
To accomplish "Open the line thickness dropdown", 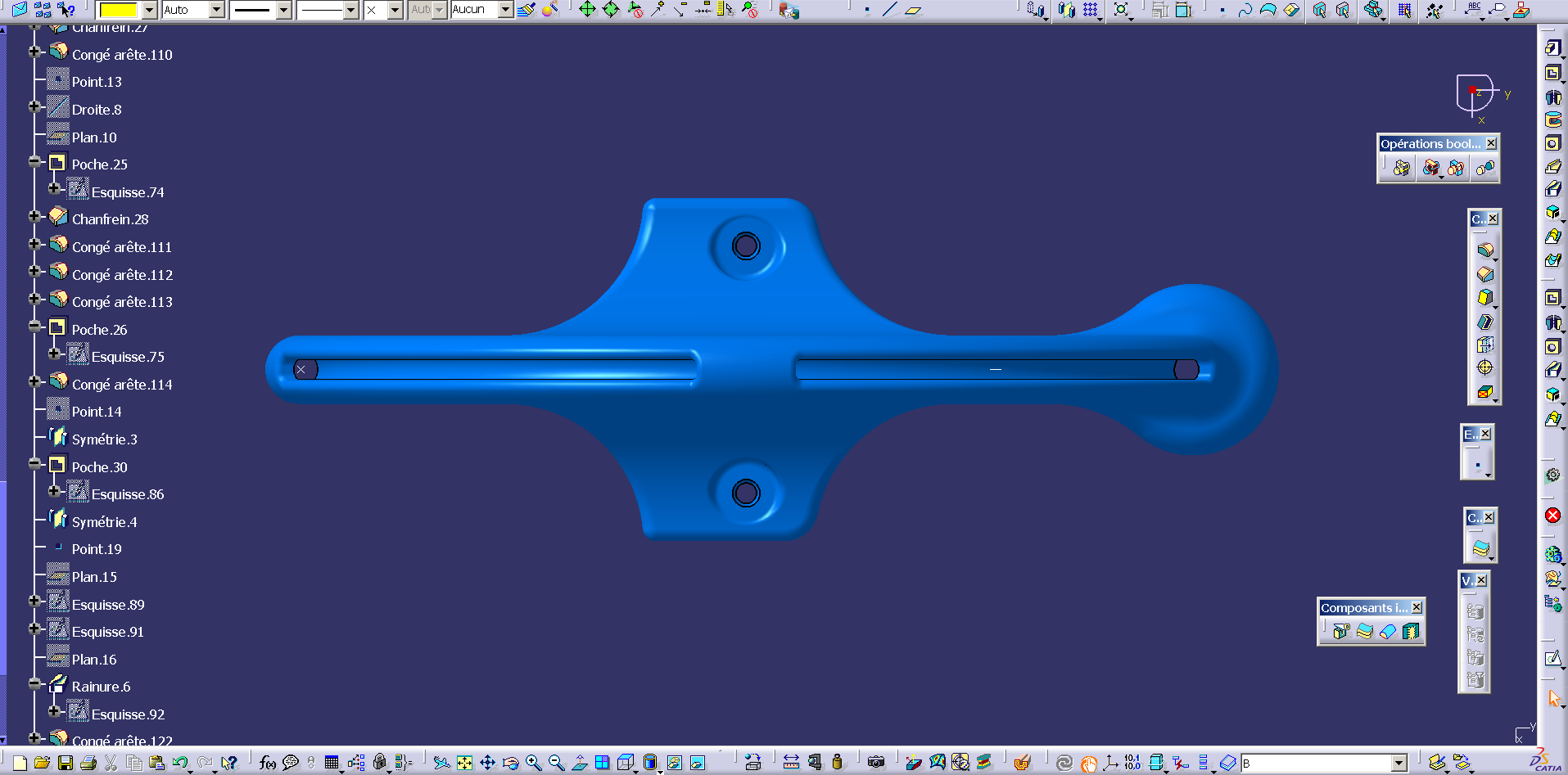I will coord(284,10).
